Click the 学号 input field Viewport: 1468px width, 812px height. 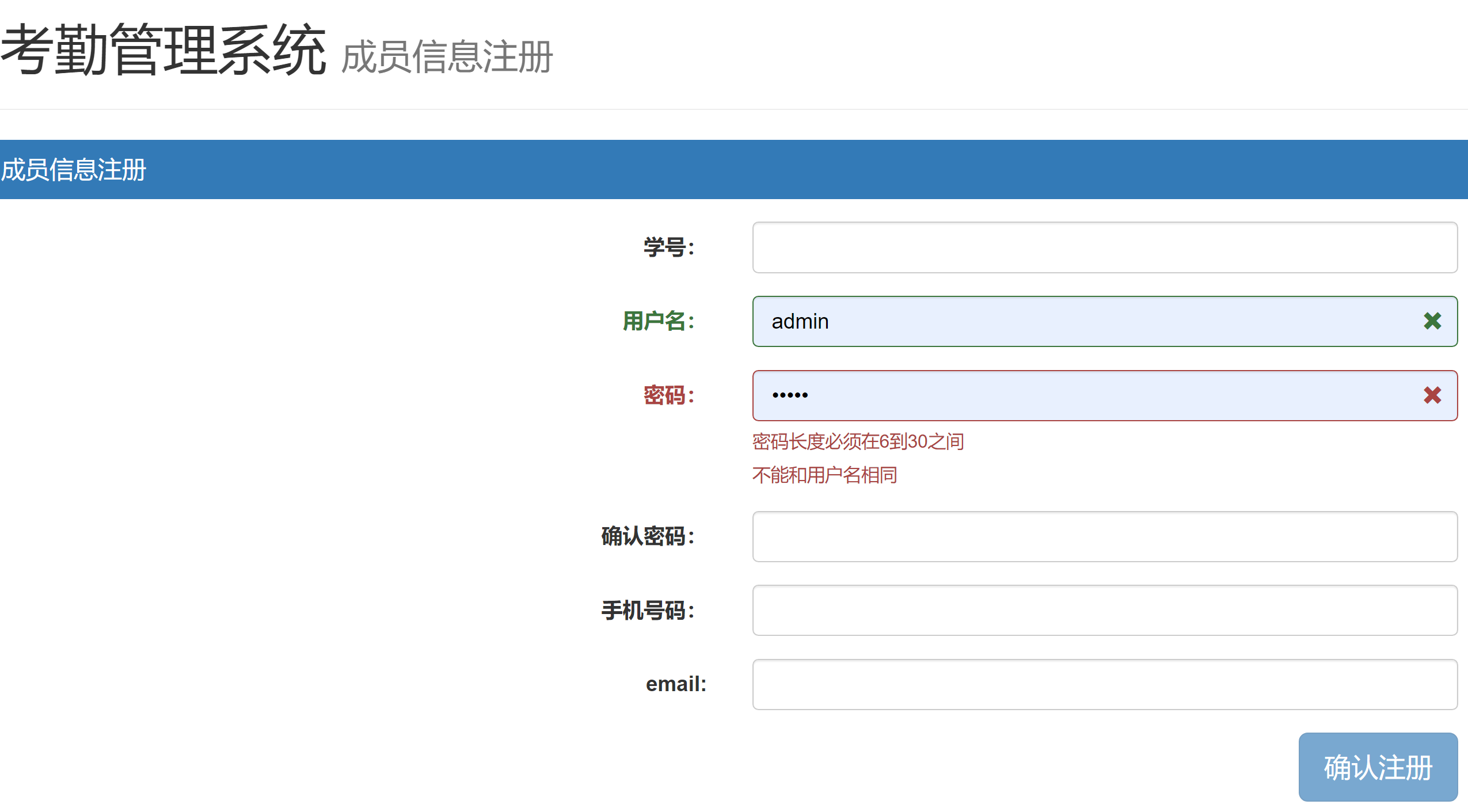coord(1104,247)
